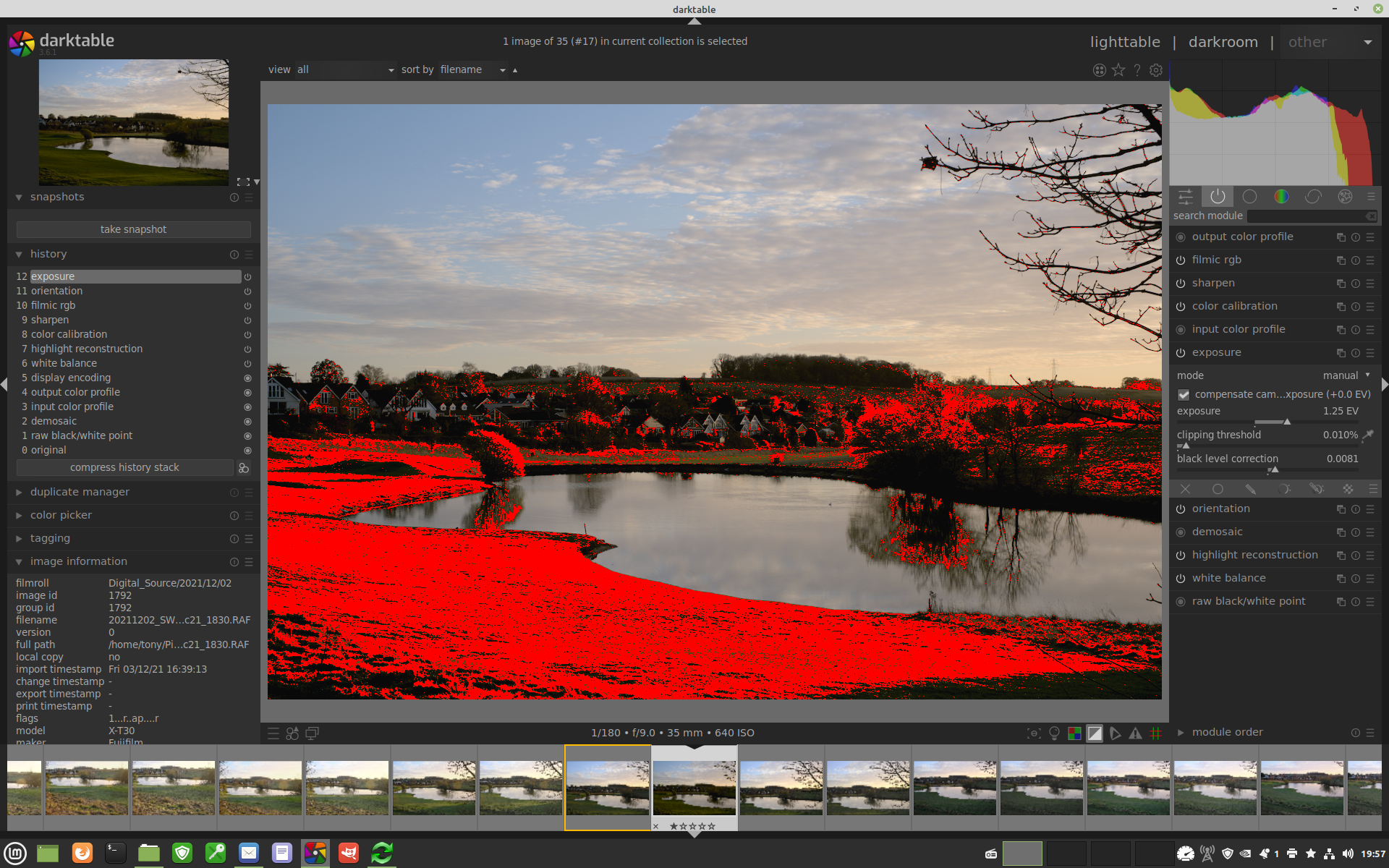Viewport: 1389px width, 868px height.
Task: Expand the tagging panel
Action: point(50,538)
